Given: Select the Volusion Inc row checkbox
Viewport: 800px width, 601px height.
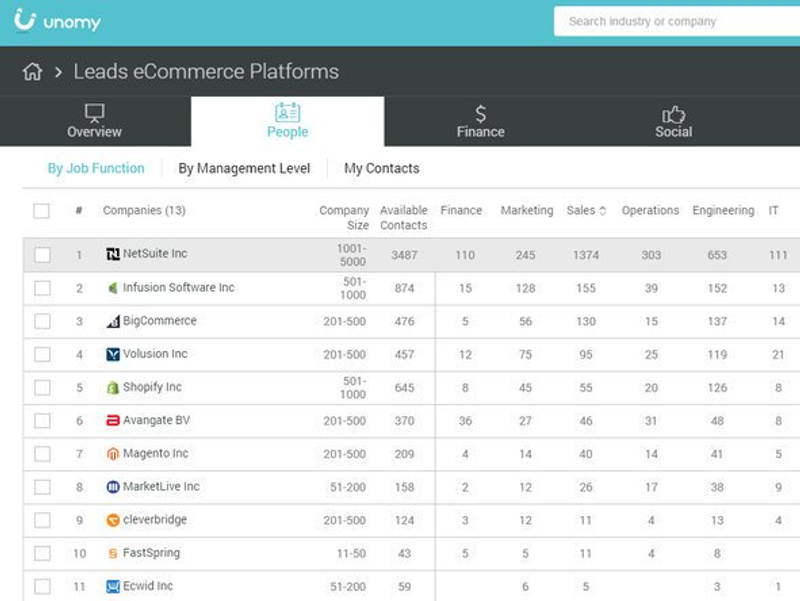Looking at the screenshot, I should click(x=42, y=355).
